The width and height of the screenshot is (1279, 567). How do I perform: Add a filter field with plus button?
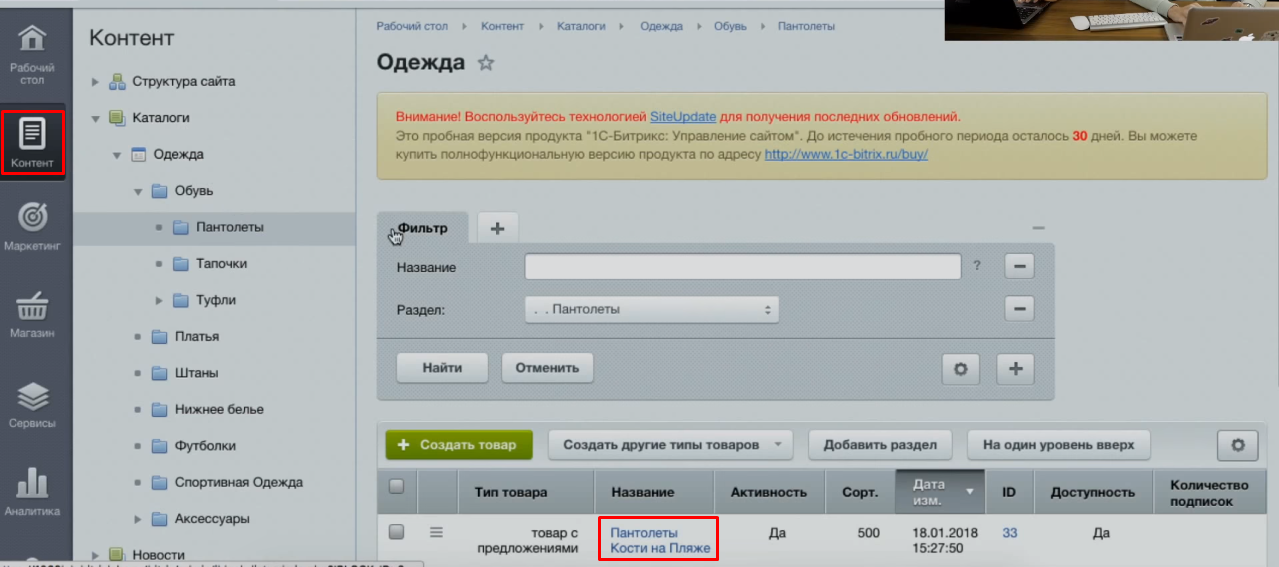(x=1015, y=368)
